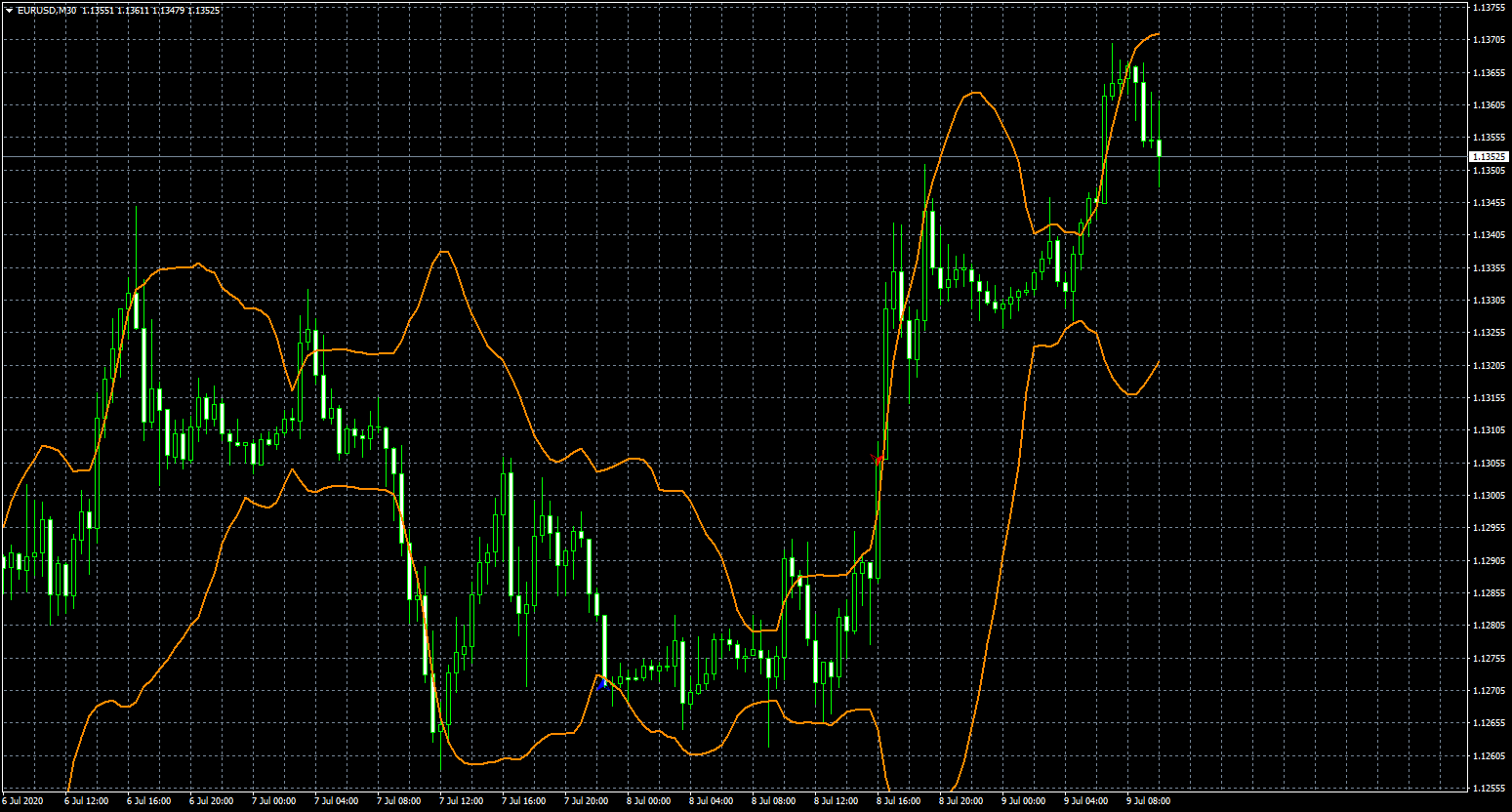1512x812 pixels.
Task: Click the 8 Jul 04:00 time label
Action: tap(711, 801)
